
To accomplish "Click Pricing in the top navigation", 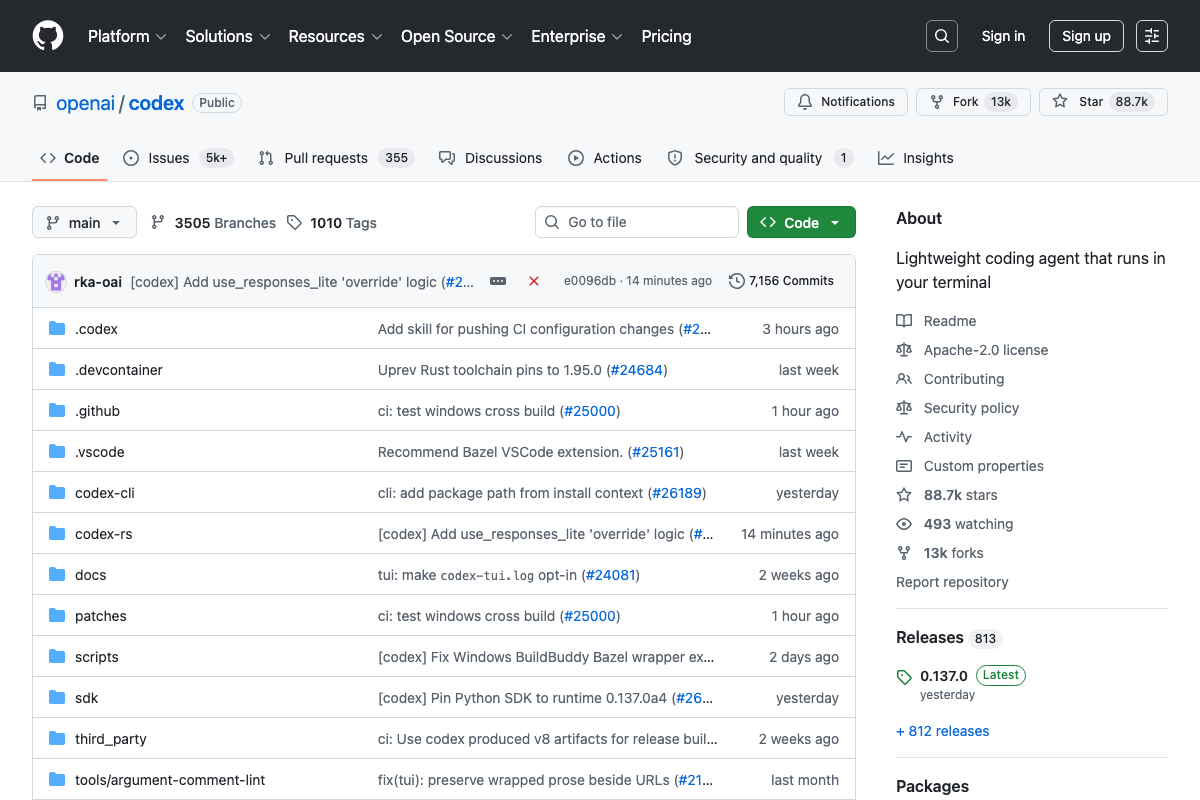I will (x=666, y=36).
